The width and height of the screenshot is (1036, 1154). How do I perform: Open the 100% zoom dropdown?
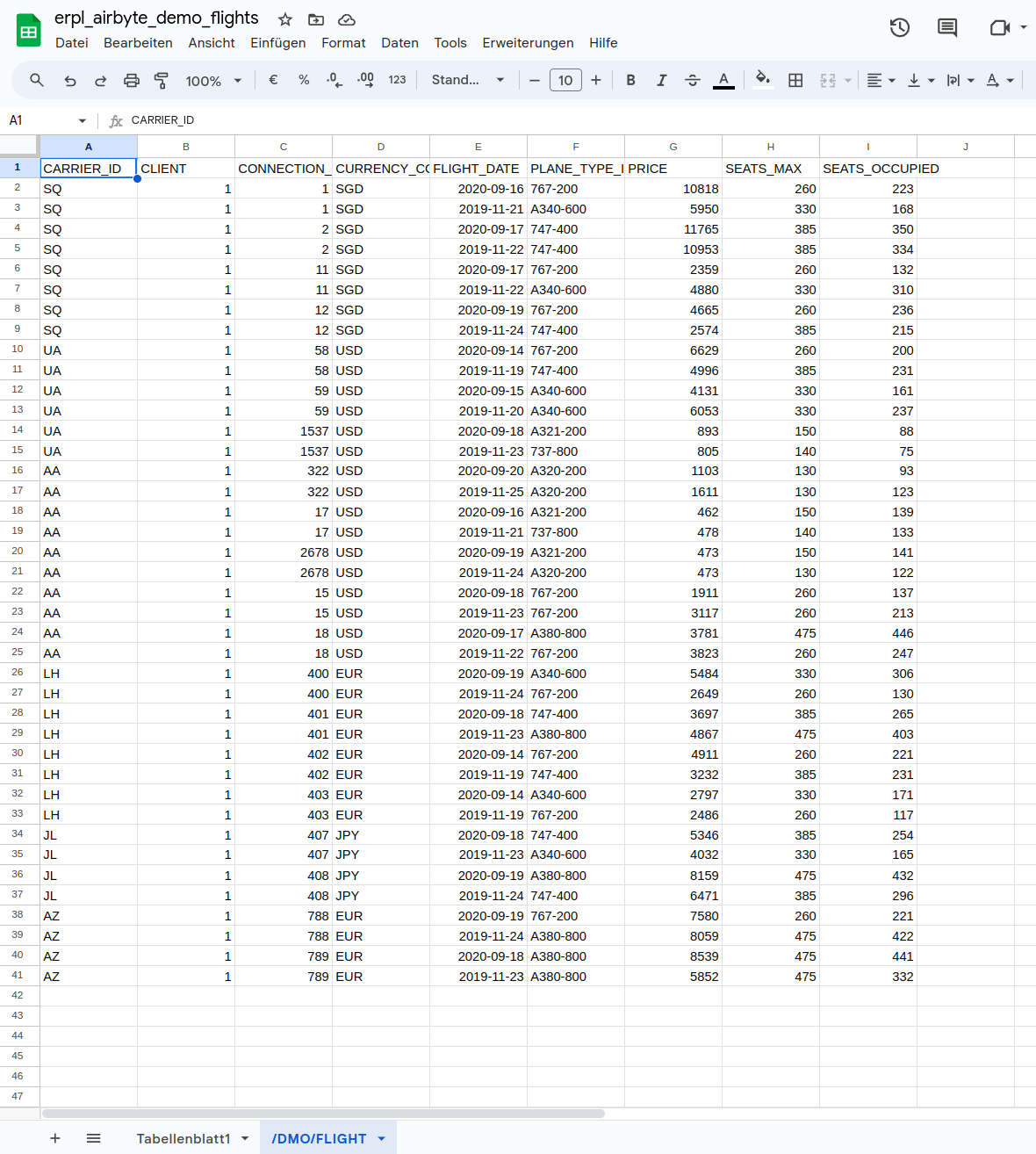tap(213, 81)
